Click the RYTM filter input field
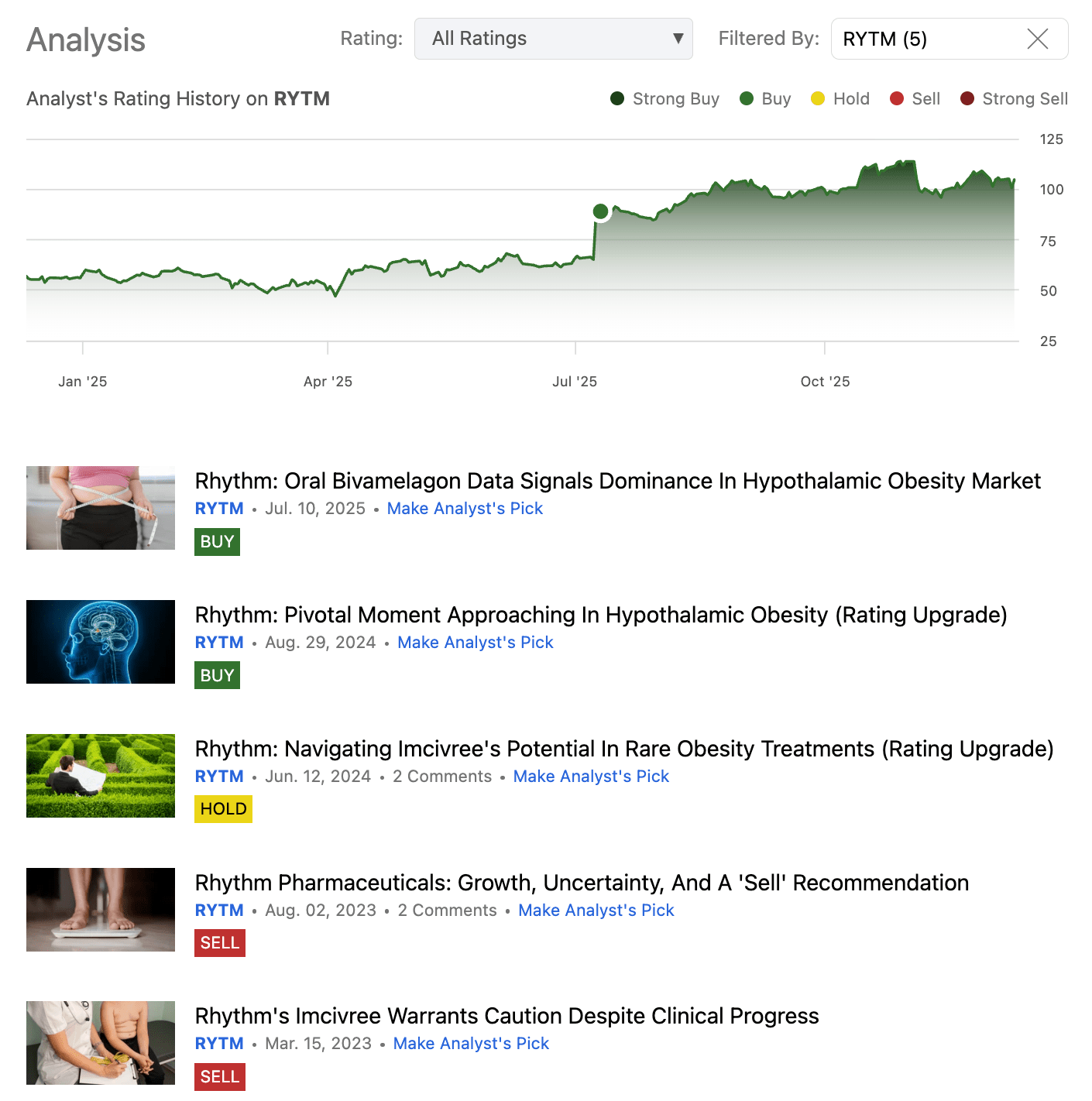Viewport: 1092px width, 1101px height. [x=925, y=39]
